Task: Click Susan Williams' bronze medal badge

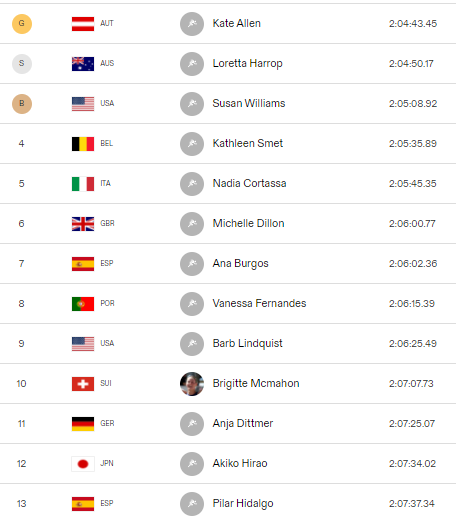Action: tap(22, 104)
